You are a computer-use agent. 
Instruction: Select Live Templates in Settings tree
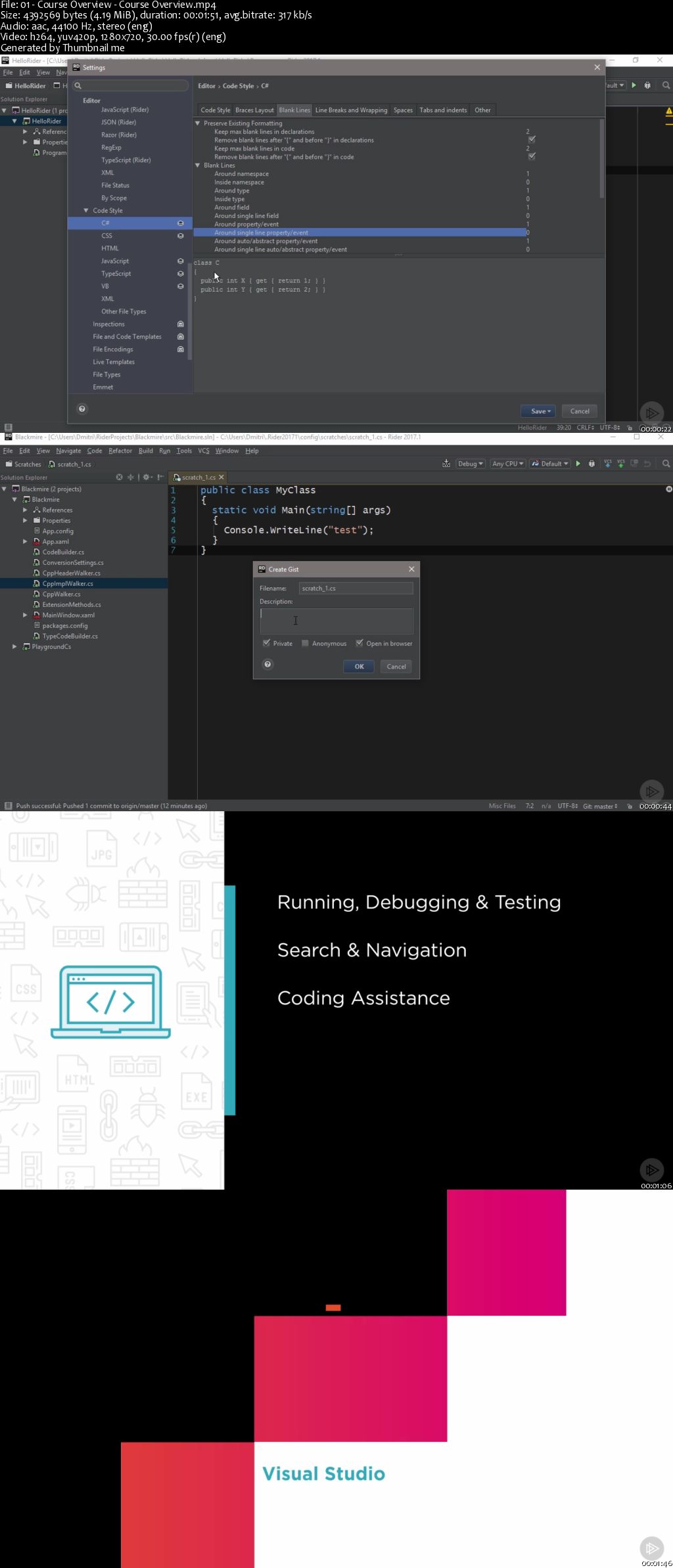114,362
